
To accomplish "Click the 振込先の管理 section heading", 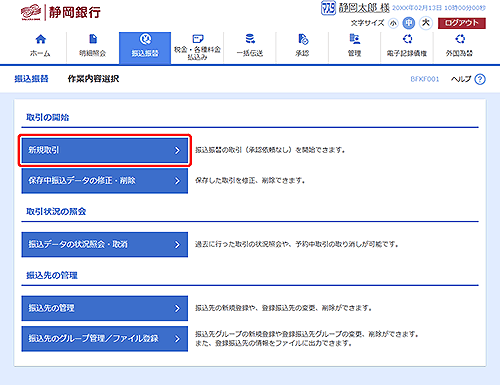I will 52,275.
